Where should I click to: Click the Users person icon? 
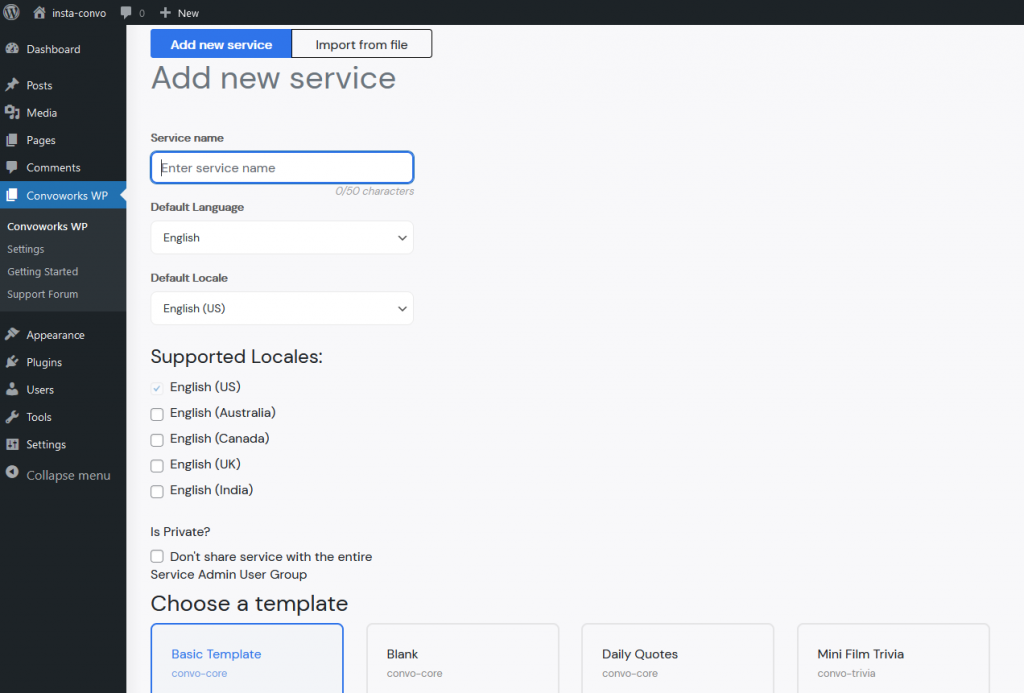[x=12, y=389]
